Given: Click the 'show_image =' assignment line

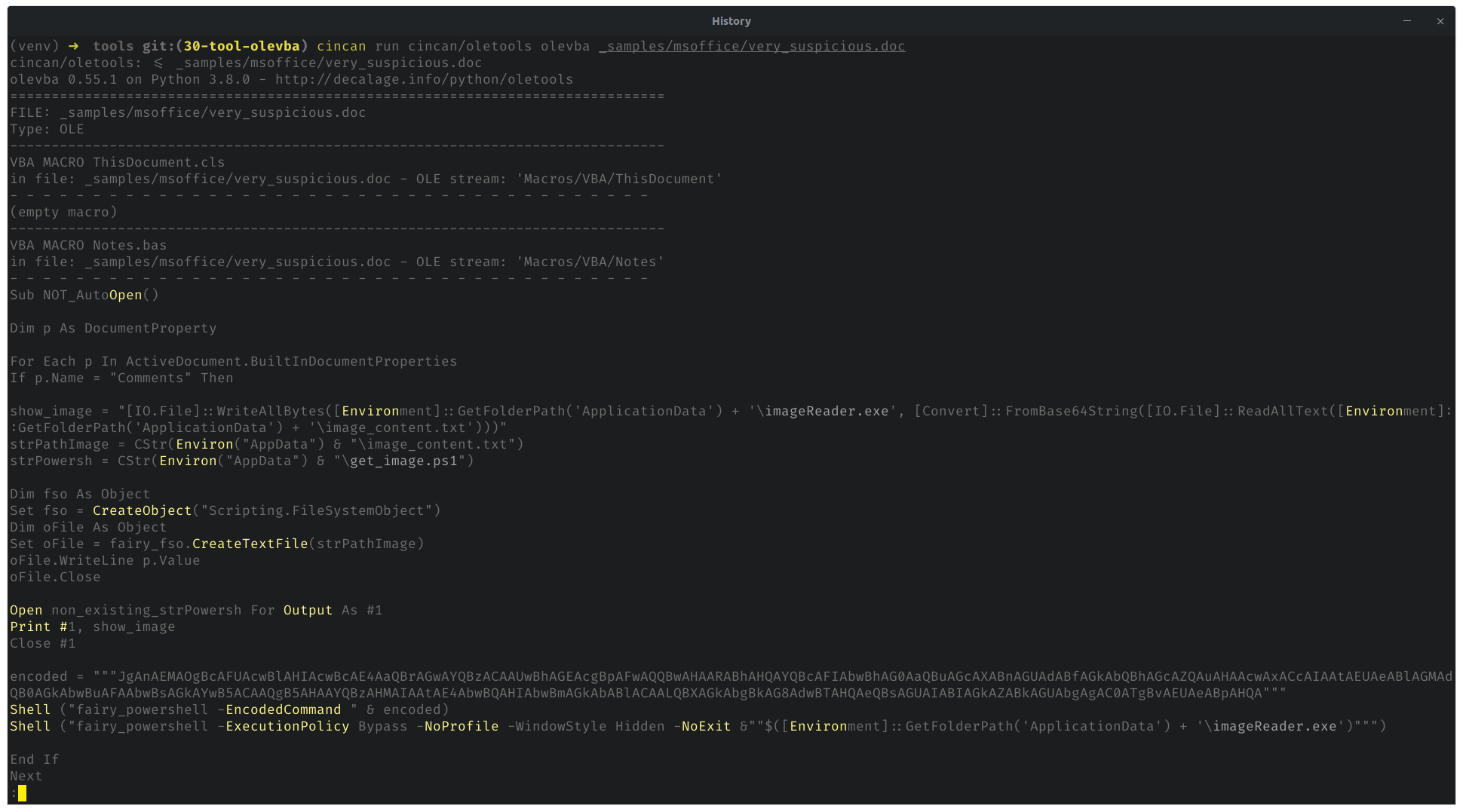Looking at the screenshot, I should pyautogui.click(x=731, y=420).
